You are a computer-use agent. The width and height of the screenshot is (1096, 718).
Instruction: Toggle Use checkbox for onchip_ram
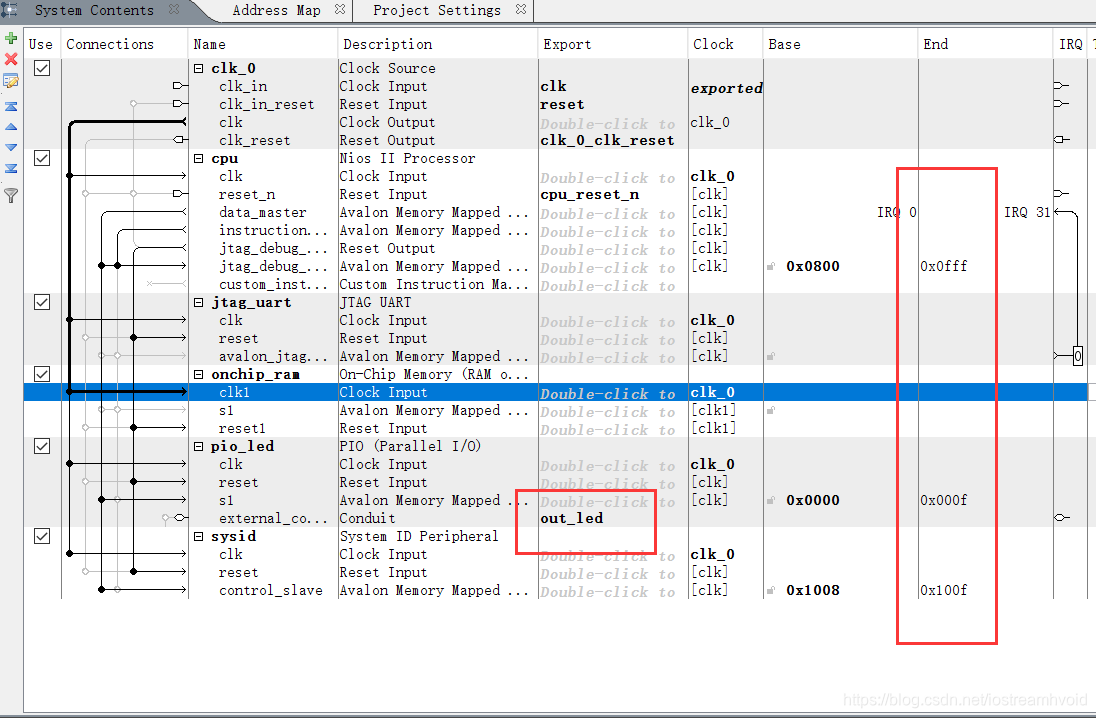(42, 374)
